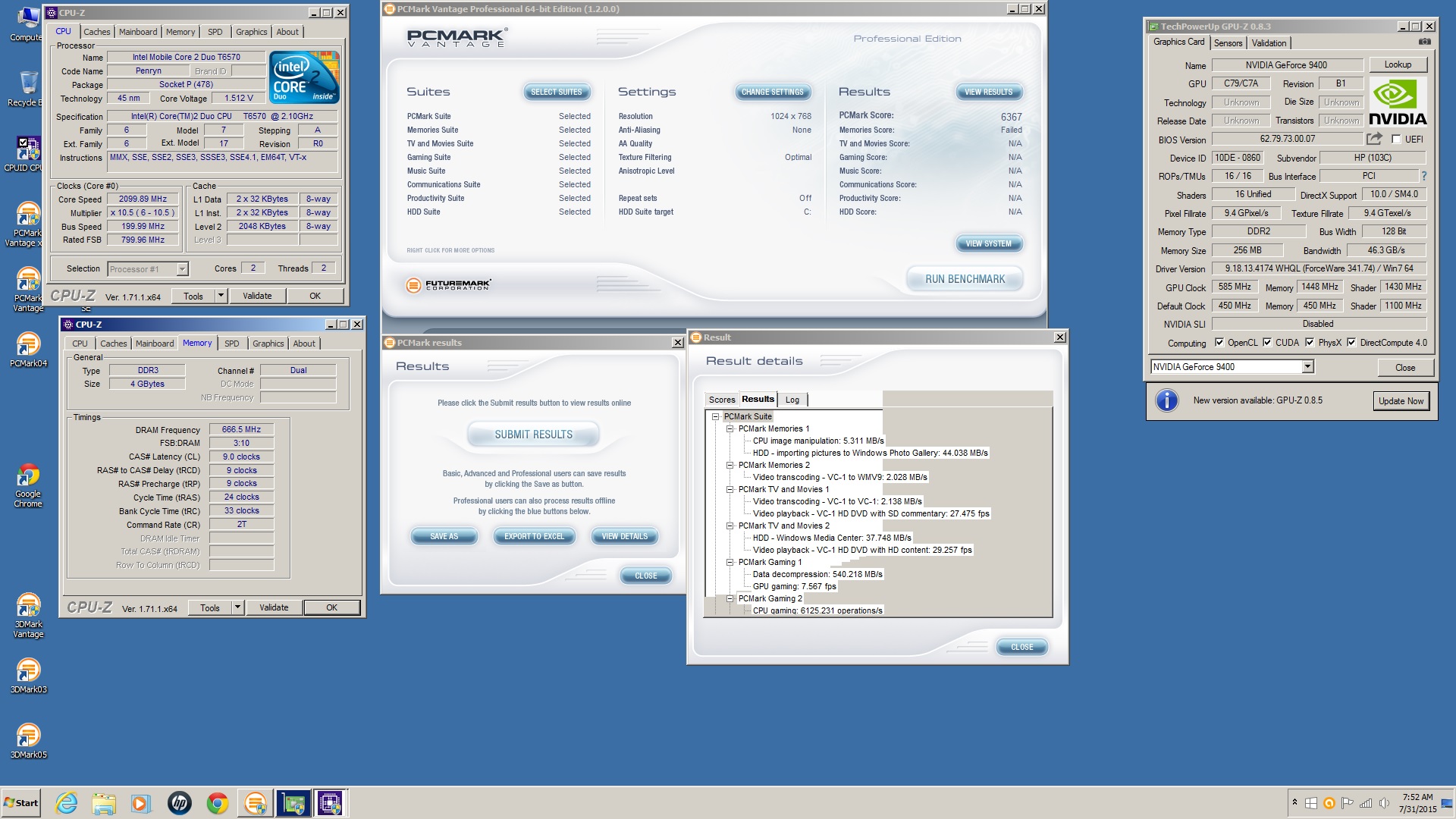Toggle the CUDA checkbox in GPU-Z

[x=1267, y=343]
